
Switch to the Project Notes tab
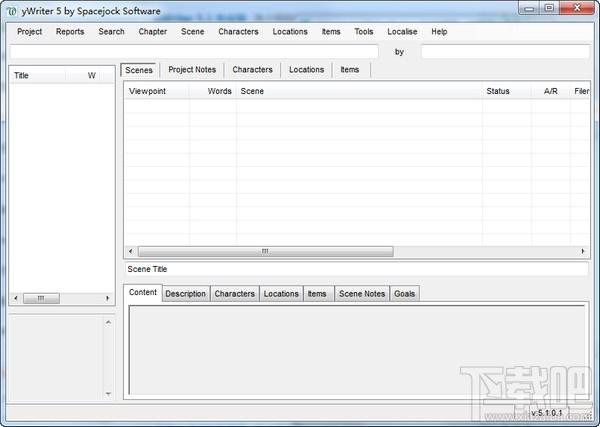(192, 70)
